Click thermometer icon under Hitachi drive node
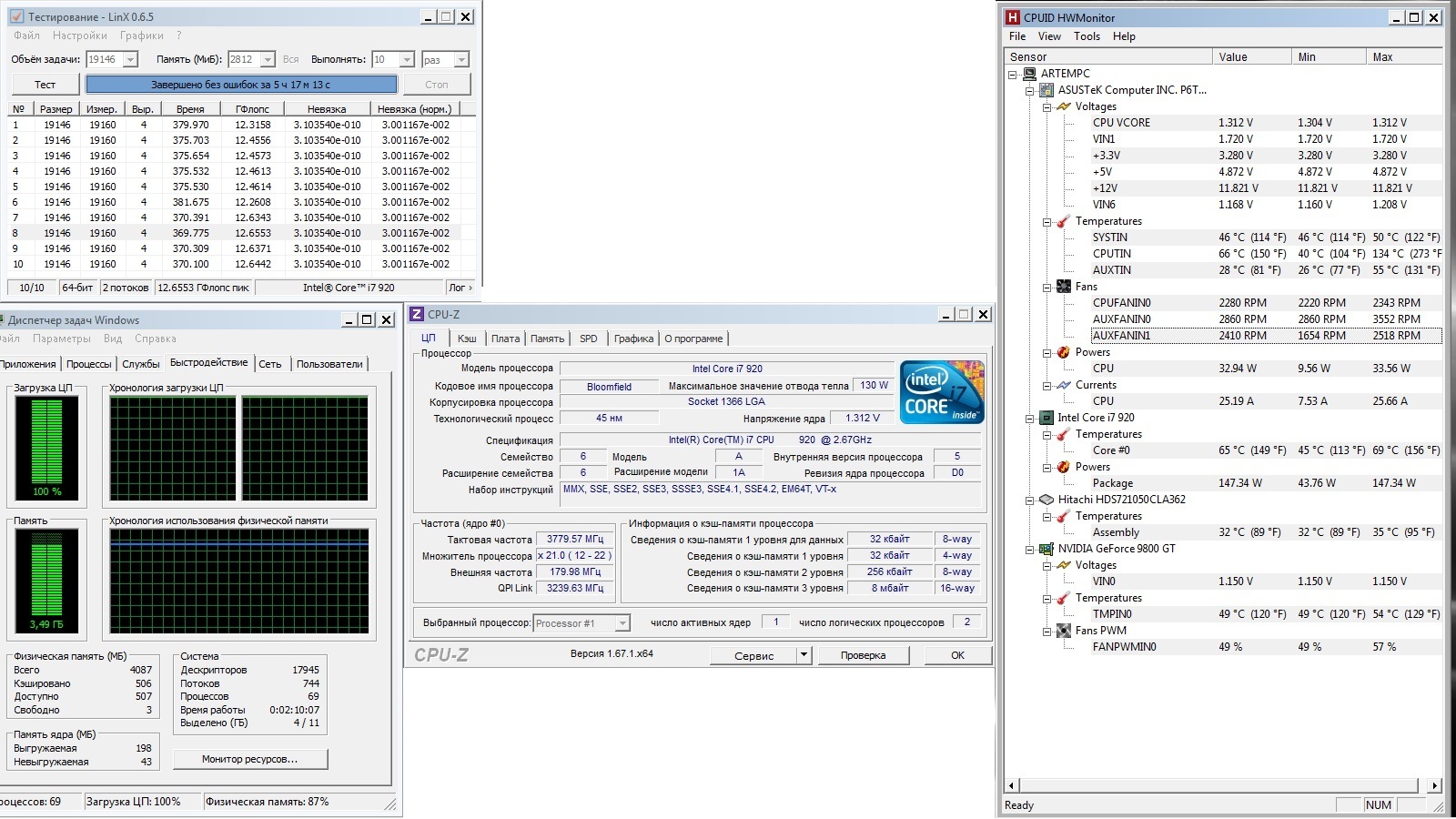The width and height of the screenshot is (1456, 819). [x=1063, y=516]
